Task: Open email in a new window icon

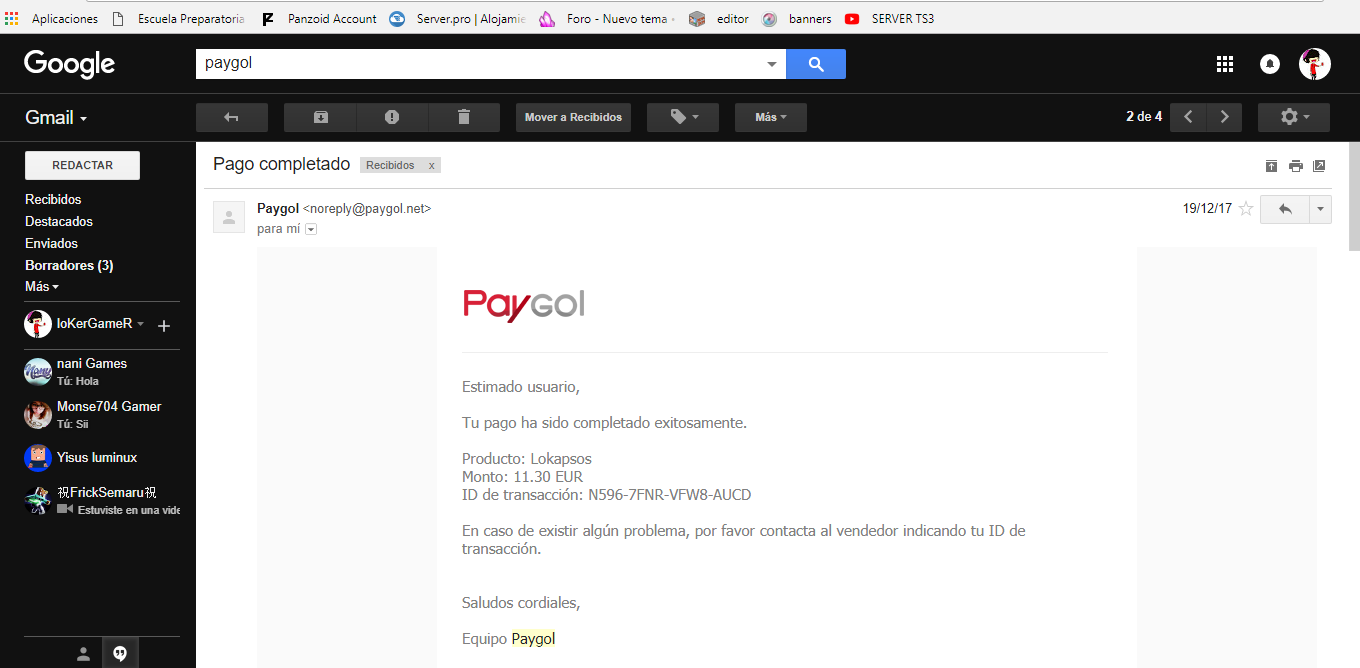Action: (x=1319, y=166)
